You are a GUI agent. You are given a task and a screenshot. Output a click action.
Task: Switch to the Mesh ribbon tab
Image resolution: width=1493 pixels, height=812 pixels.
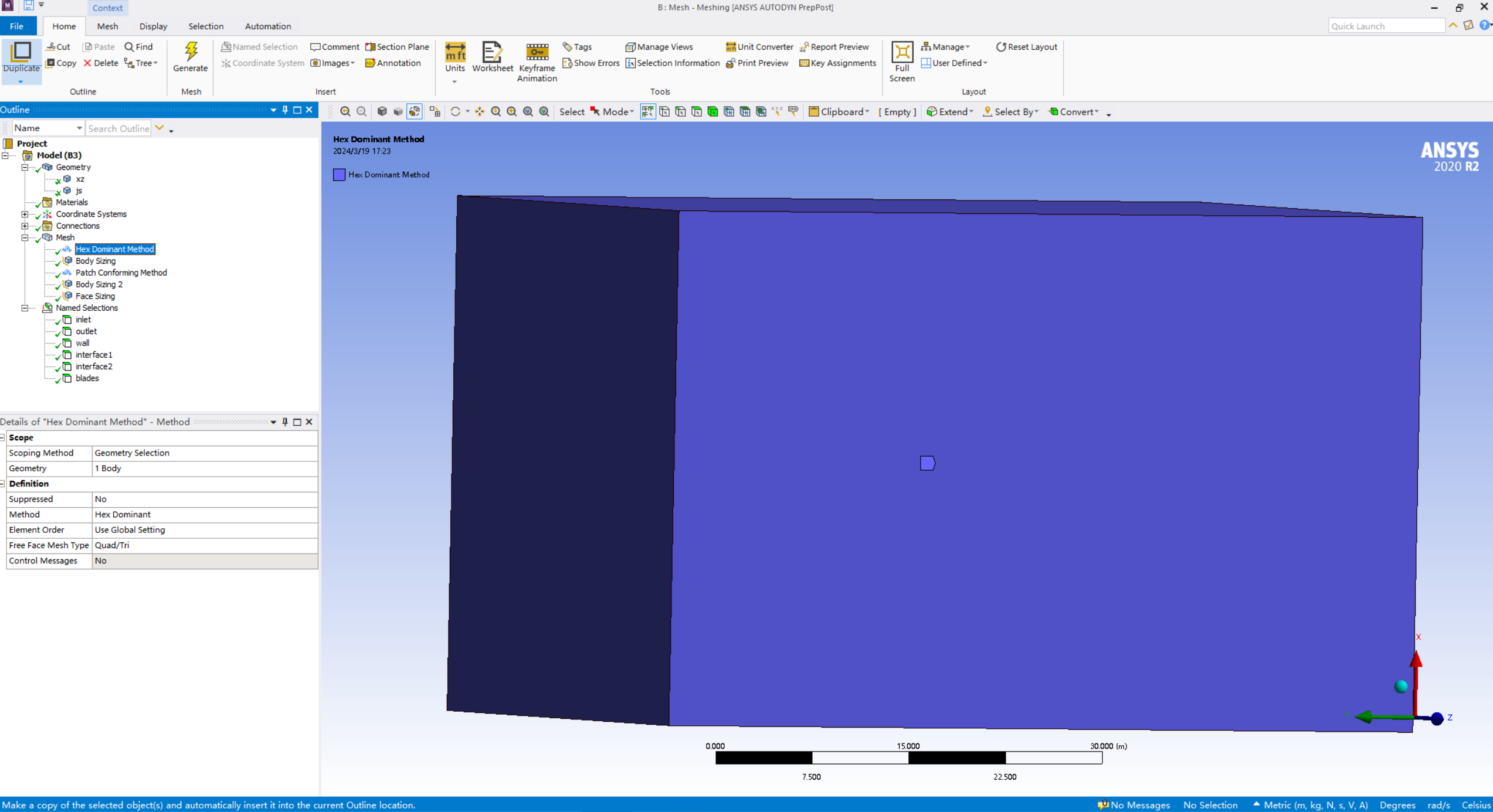pyautogui.click(x=107, y=26)
